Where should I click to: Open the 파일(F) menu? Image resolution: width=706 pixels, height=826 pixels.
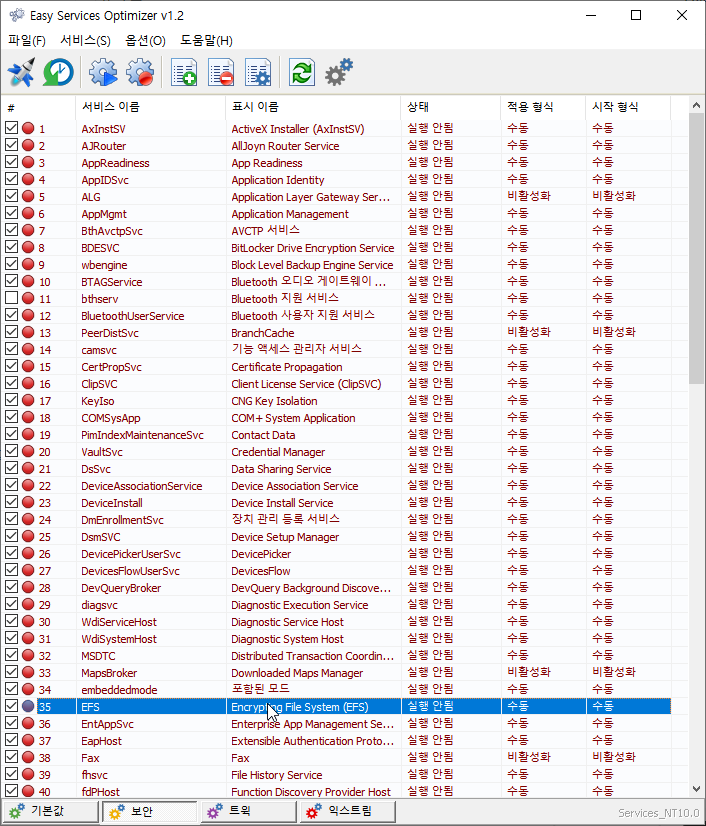pyautogui.click(x=27, y=41)
